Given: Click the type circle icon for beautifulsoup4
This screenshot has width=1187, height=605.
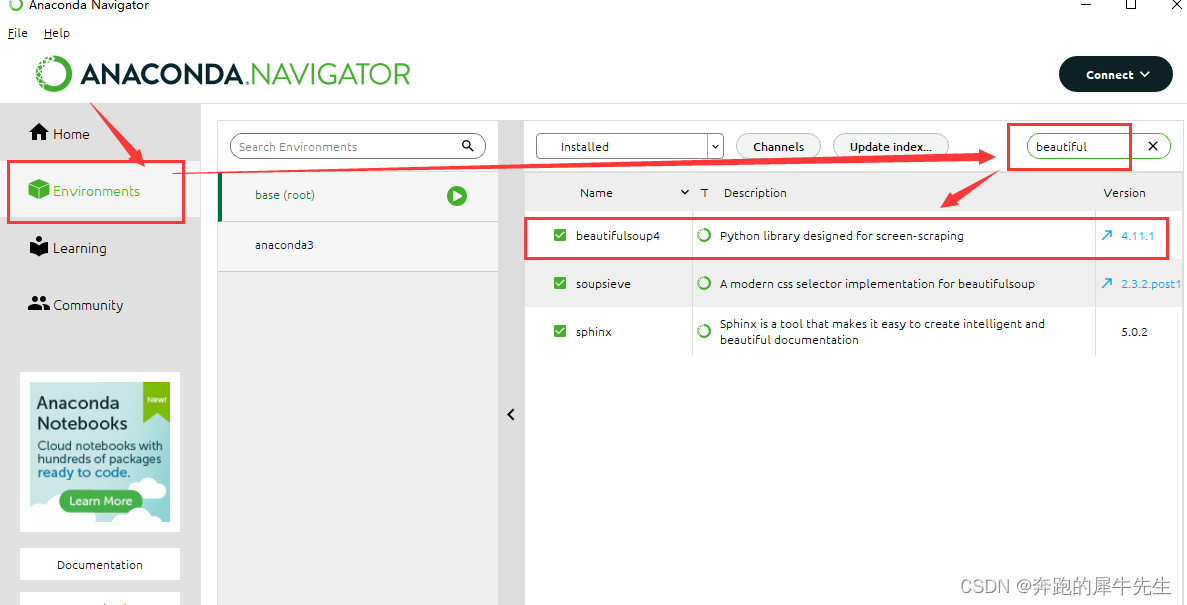Looking at the screenshot, I should pyautogui.click(x=704, y=235).
